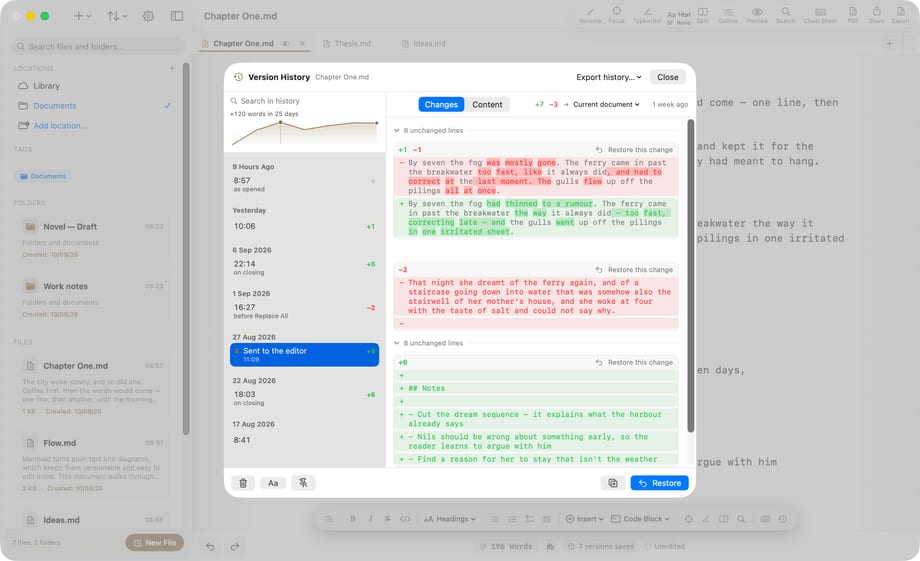The height and width of the screenshot is (561, 920).
Task: Click into Search in history field
Action: coord(305,101)
